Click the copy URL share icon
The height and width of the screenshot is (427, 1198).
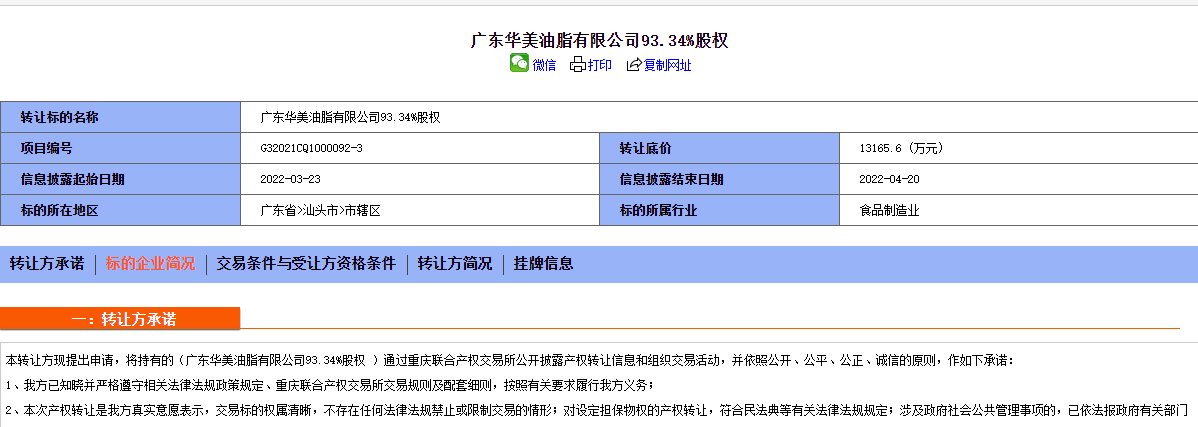click(x=633, y=66)
